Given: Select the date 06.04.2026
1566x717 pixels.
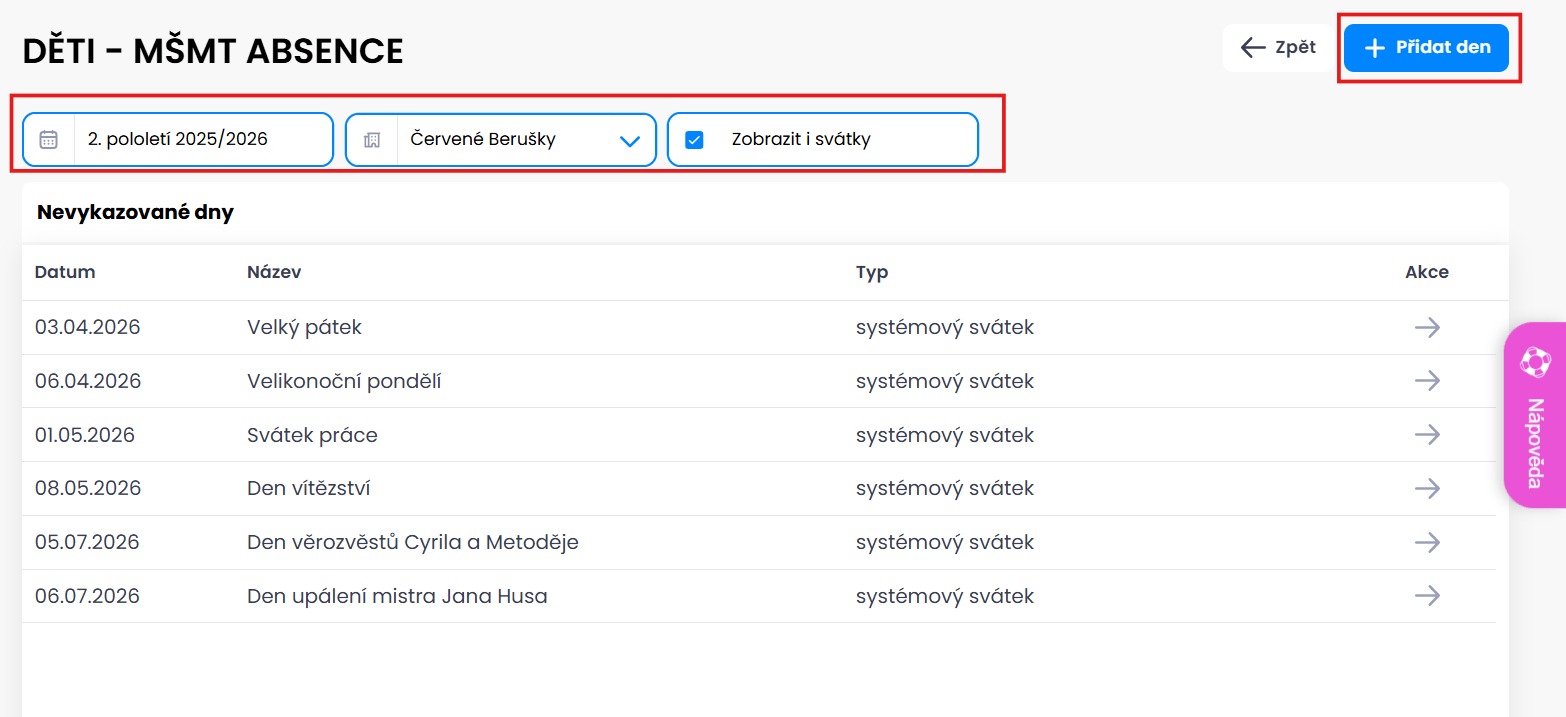Looking at the screenshot, I should tap(88, 381).
